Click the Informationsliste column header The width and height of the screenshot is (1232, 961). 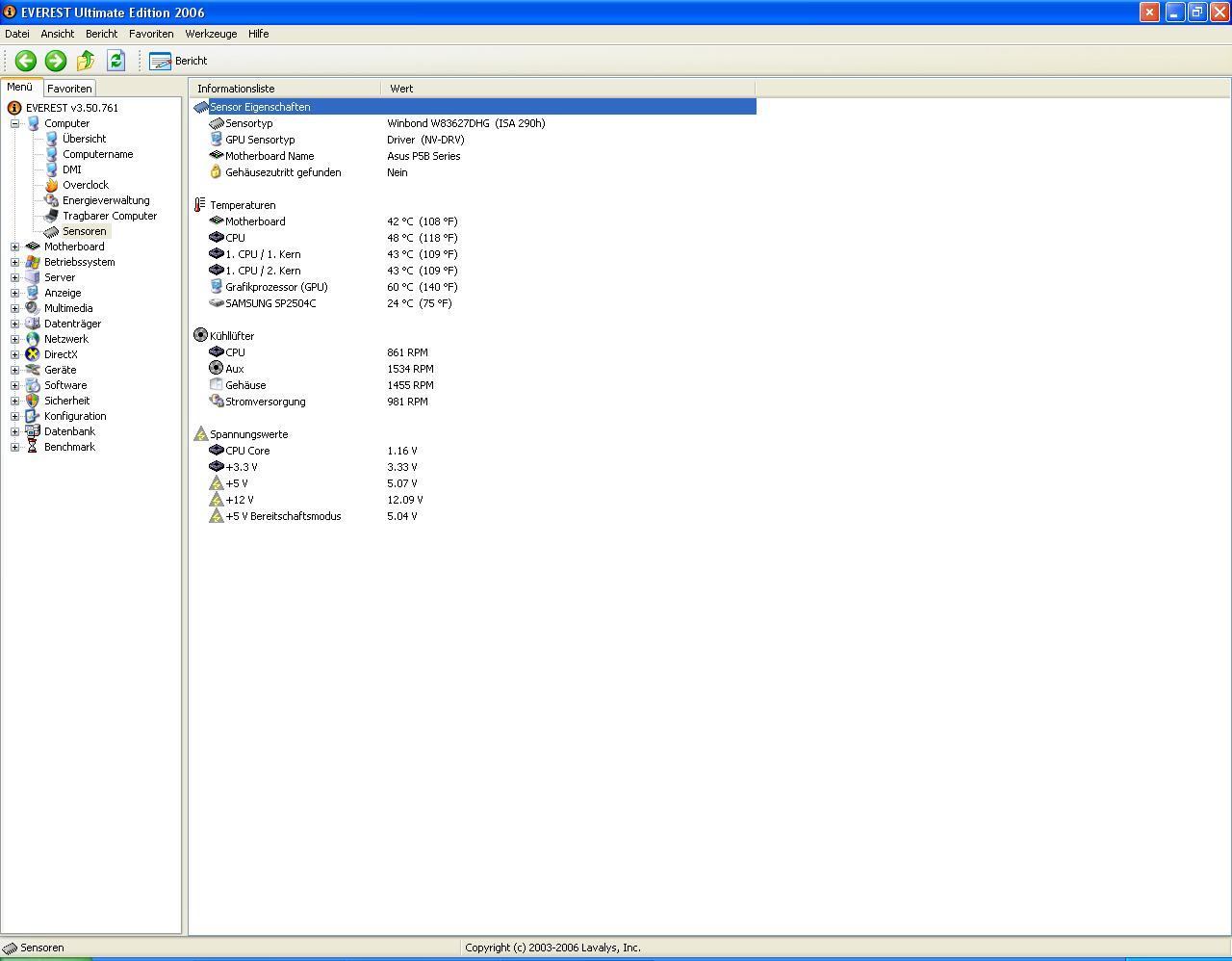285,89
